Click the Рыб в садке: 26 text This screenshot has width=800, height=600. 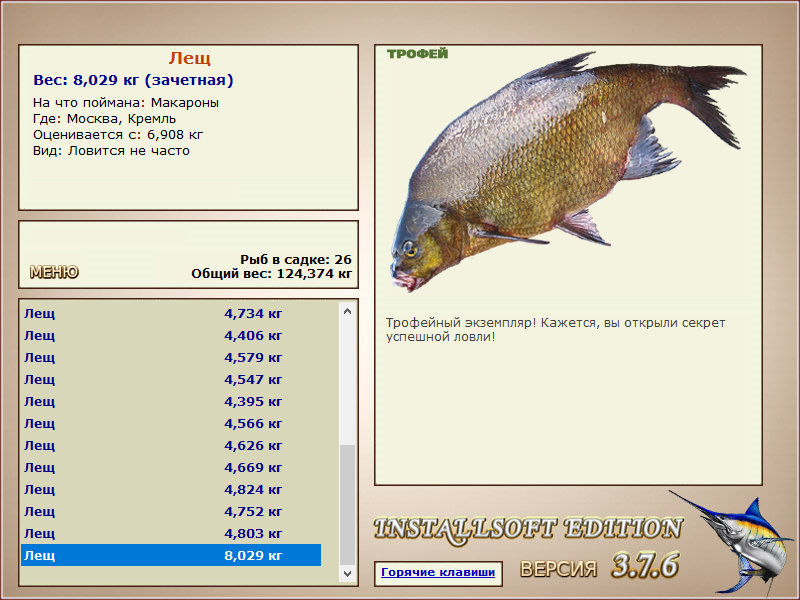click(x=296, y=260)
